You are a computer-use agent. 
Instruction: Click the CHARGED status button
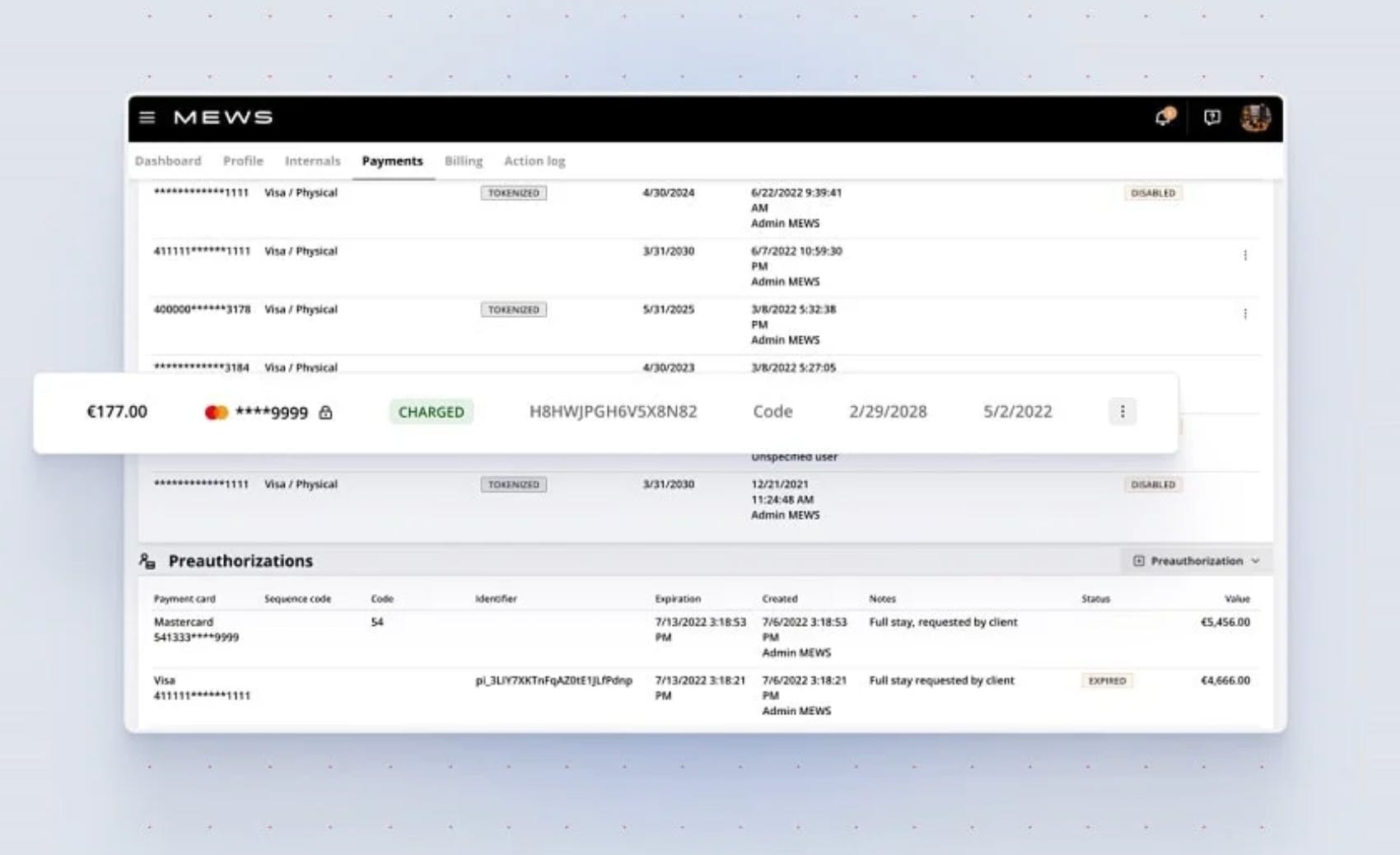(431, 411)
